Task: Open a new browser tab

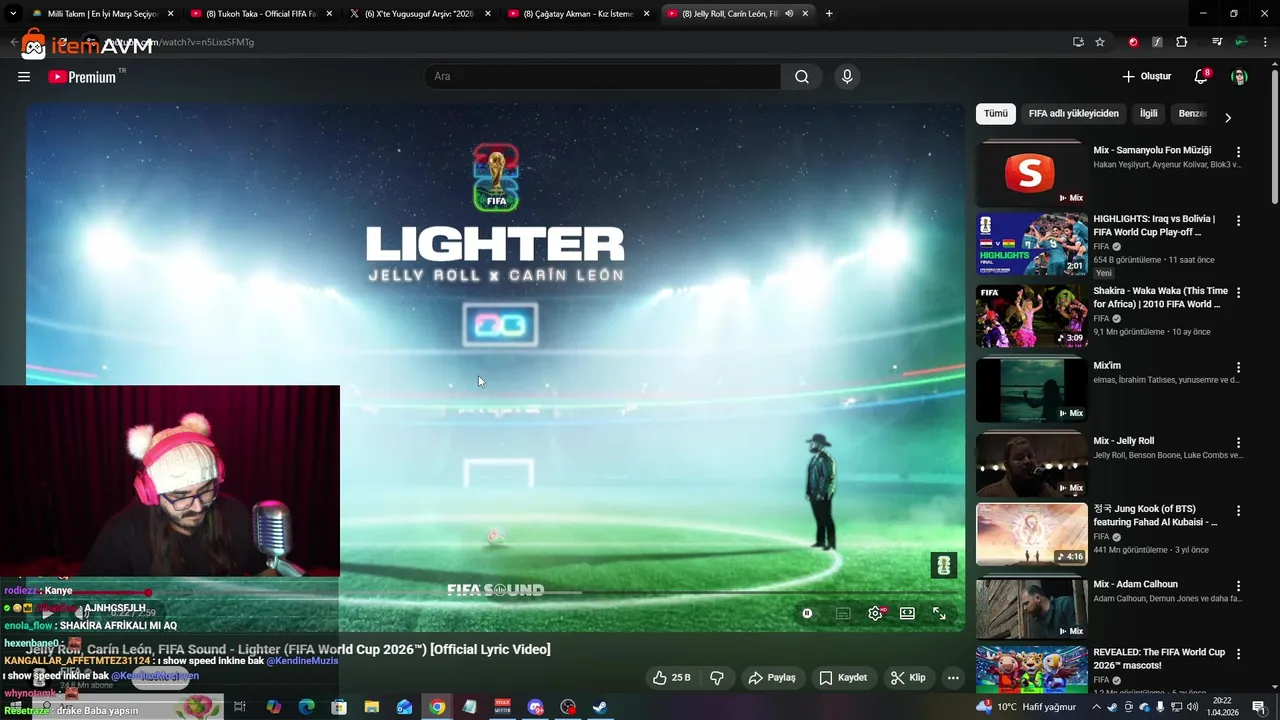Action: (829, 14)
